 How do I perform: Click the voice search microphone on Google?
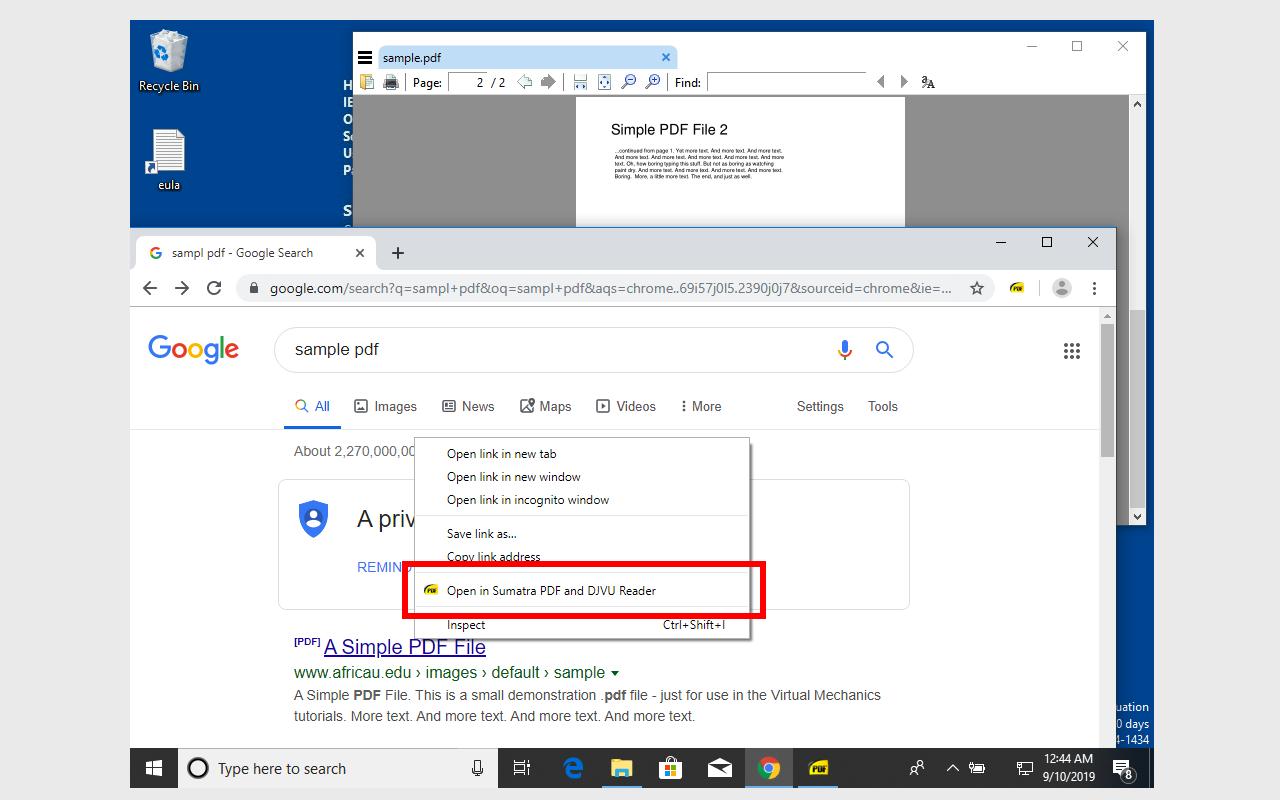(845, 349)
